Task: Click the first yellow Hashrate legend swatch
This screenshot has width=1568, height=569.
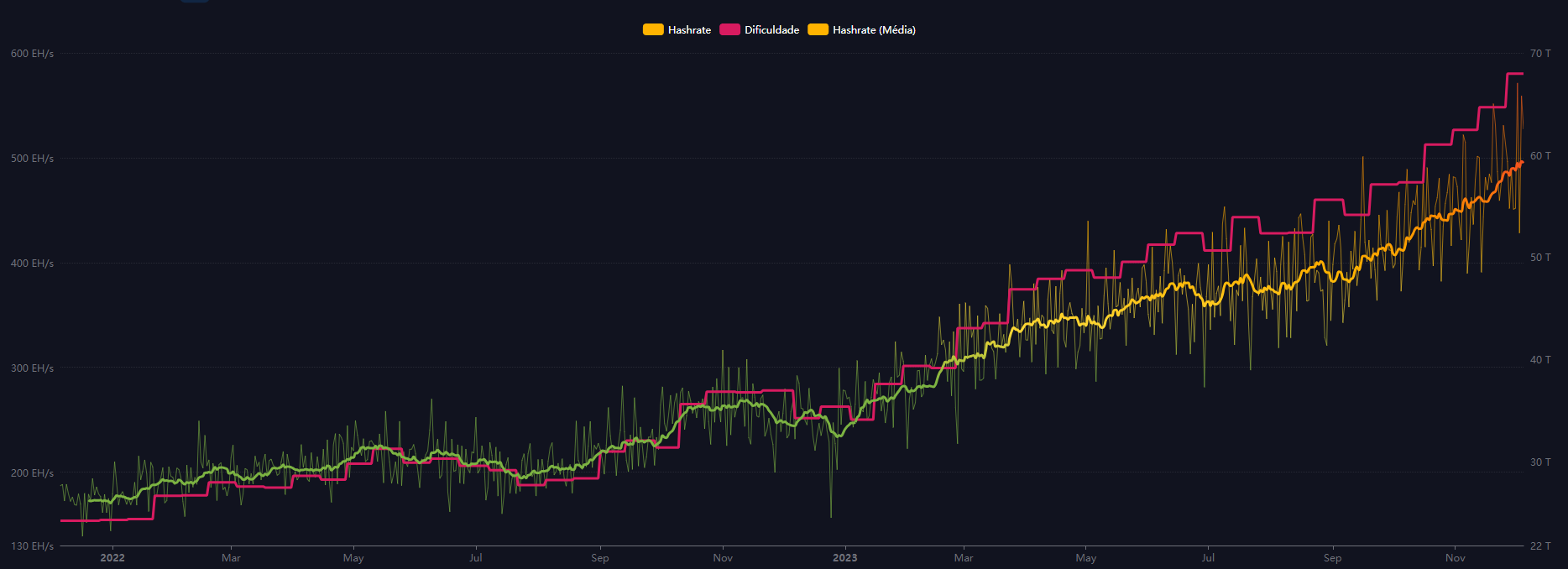Action: 653,30
